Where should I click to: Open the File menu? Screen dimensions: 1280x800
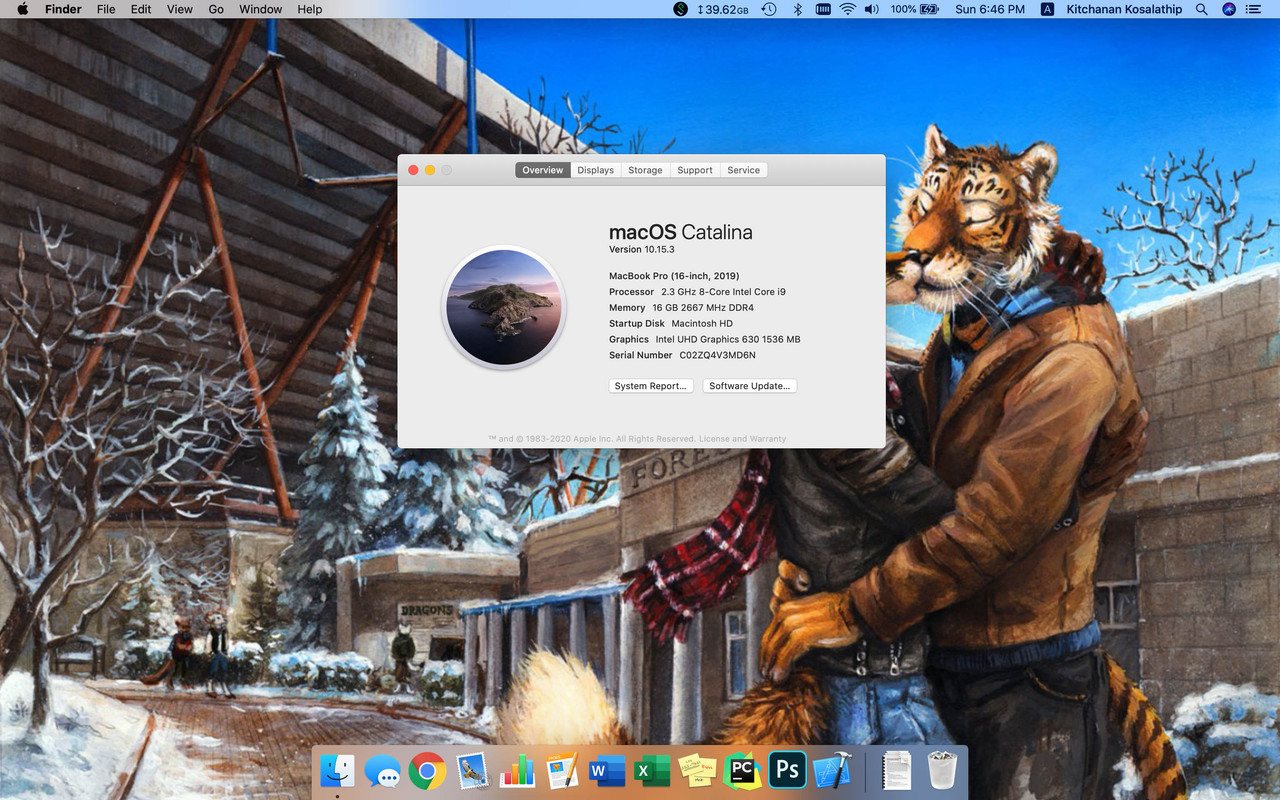[106, 9]
